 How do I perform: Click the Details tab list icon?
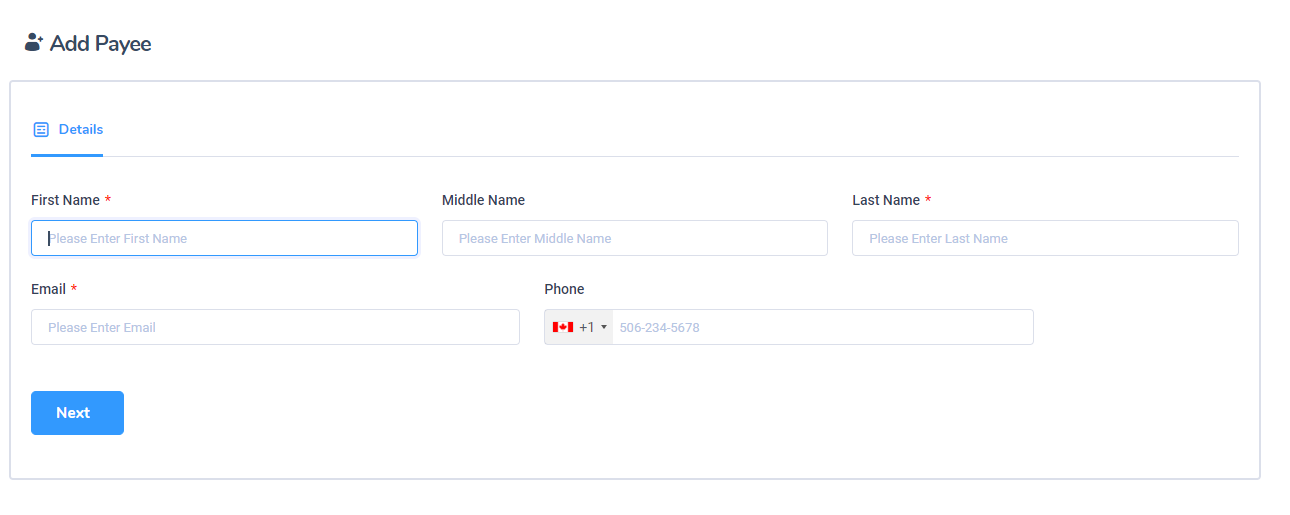[41, 130]
